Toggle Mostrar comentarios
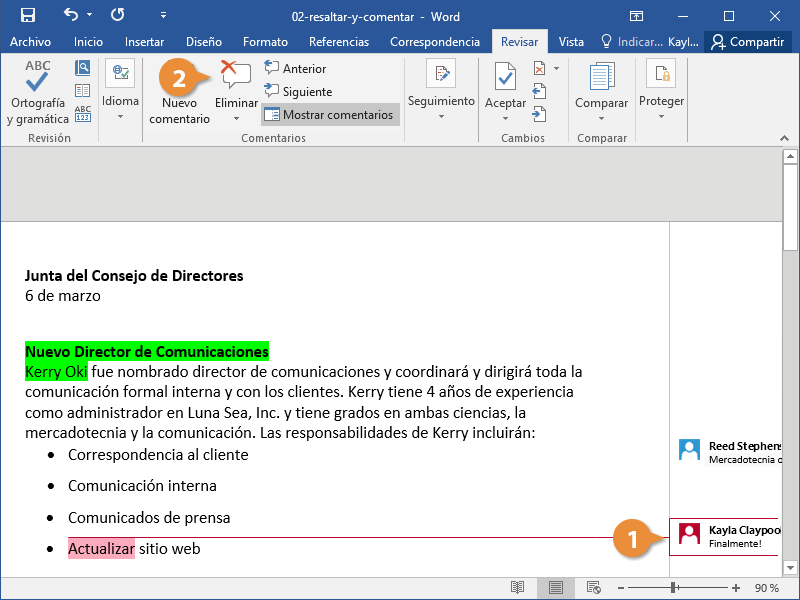Image resolution: width=800 pixels, height=600 pixels. pos(329,114)
